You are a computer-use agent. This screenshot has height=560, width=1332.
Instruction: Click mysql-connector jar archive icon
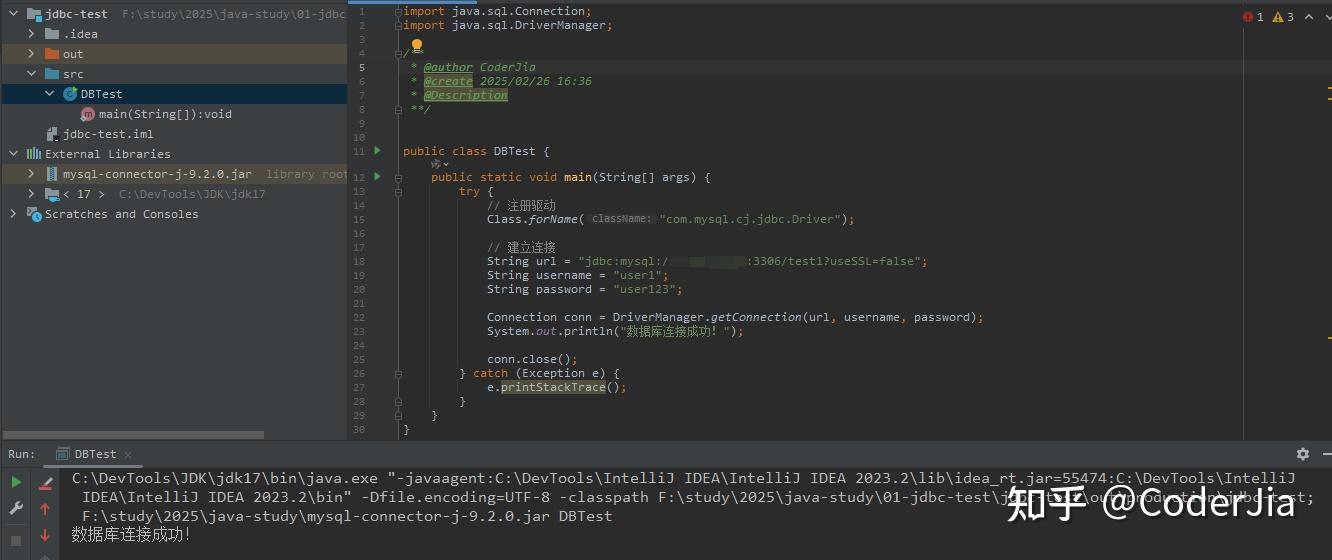point(52,174)
